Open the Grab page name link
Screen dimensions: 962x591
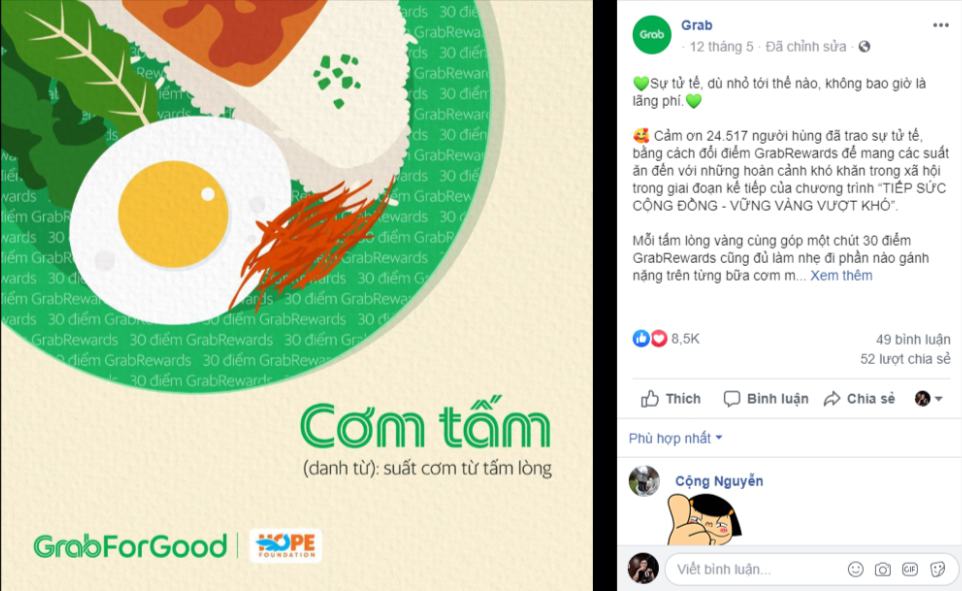tap(696, 25)
